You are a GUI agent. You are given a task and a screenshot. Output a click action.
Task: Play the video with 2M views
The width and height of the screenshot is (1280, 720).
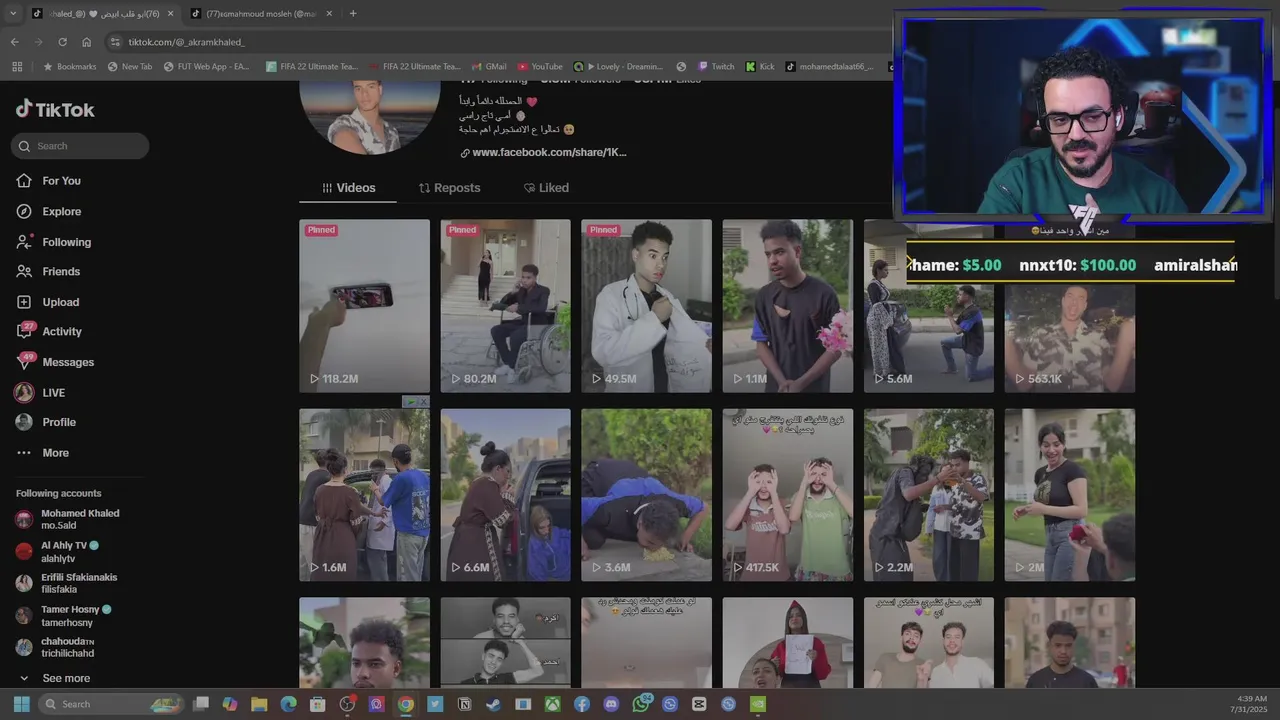1070,495
